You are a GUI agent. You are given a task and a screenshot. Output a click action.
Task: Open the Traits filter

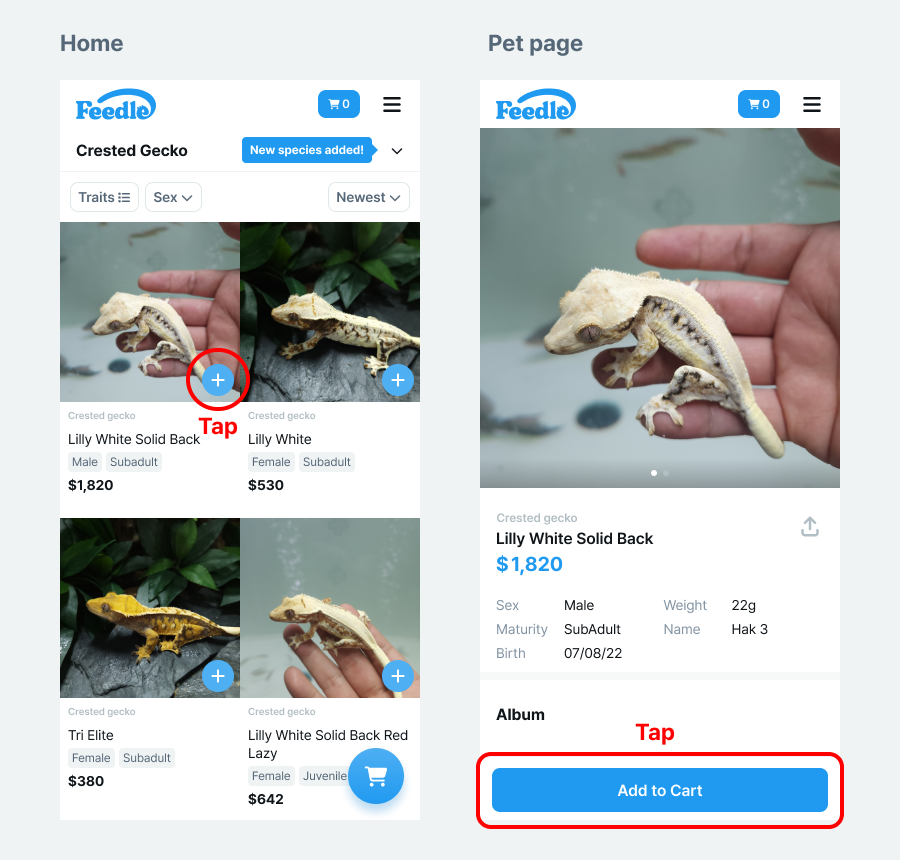(x=104, y=197)
